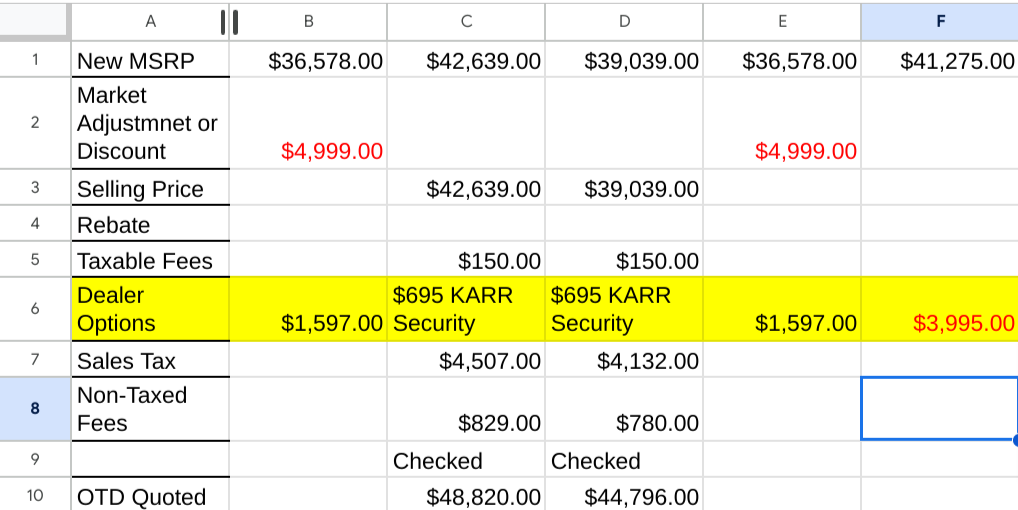Click the Market Adjustmnet or Discount cell
This screenshot has height=510, width=1018.
pos(150,123)
